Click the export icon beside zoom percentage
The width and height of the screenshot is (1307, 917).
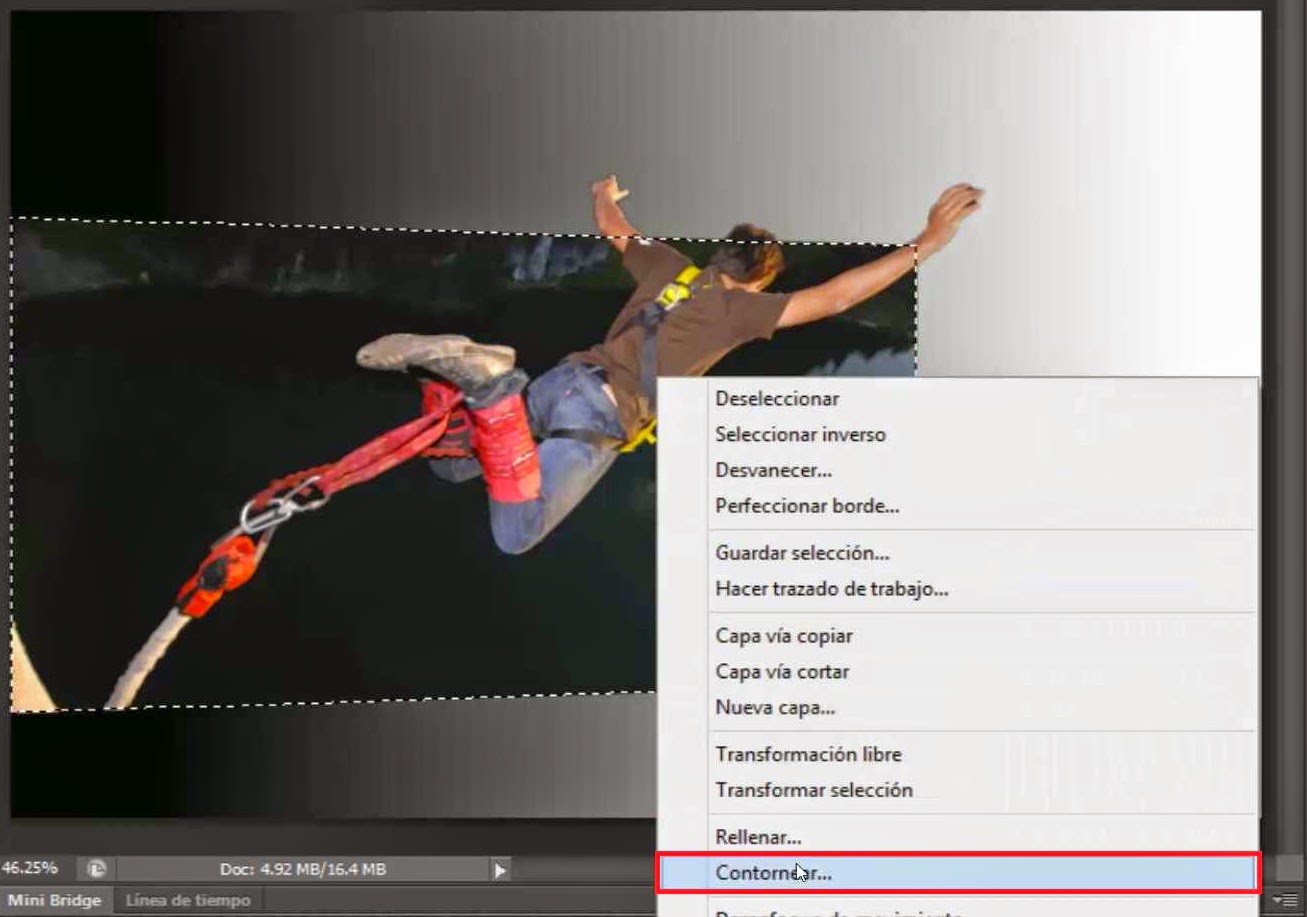pyautogui.click(x=97, y=869)
